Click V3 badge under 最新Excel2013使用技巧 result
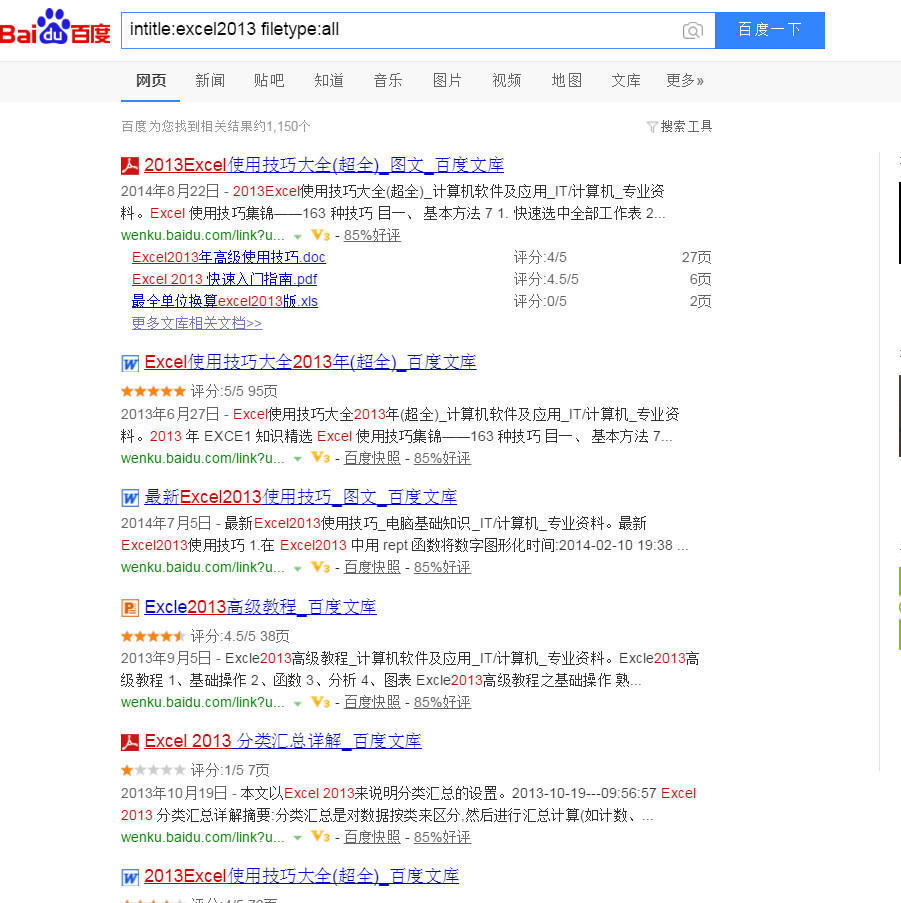The height and width of the screenshot is (903, 901). click(320, 567)
